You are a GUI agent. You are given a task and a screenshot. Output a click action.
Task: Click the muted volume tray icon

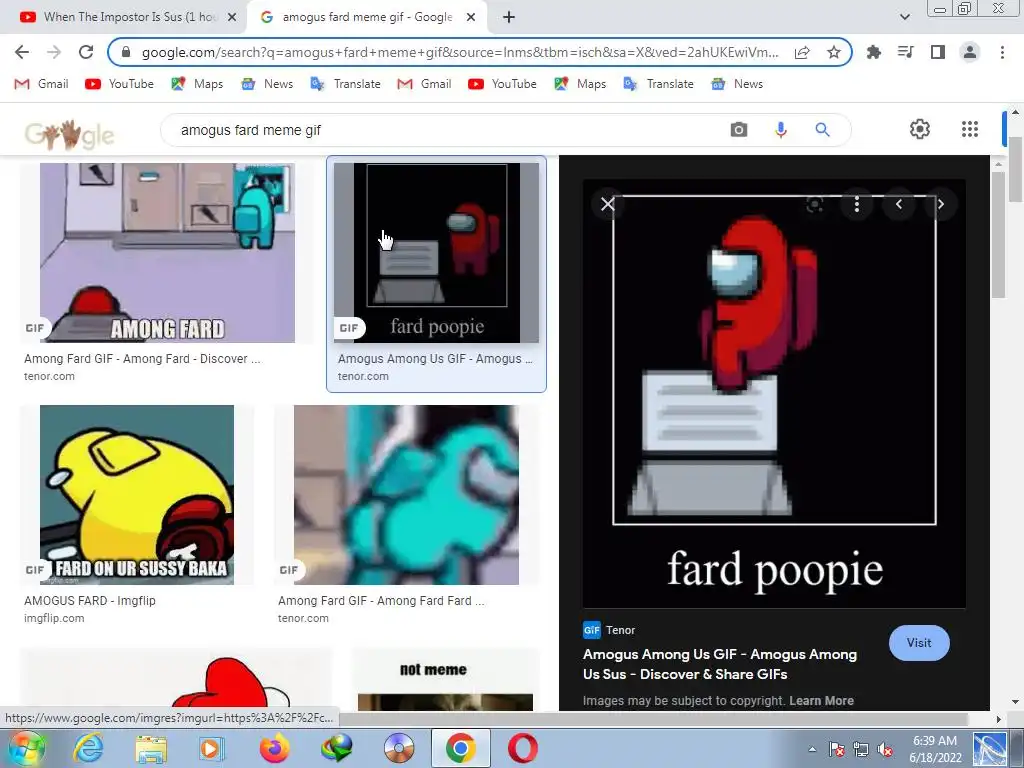coord(885,749)
